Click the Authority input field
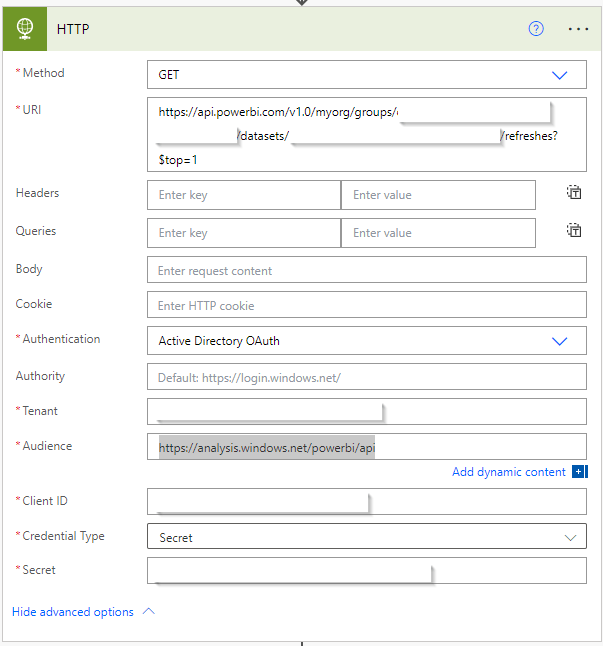The height and width of the screenshot is (646, 603). [x=366, y=377]
